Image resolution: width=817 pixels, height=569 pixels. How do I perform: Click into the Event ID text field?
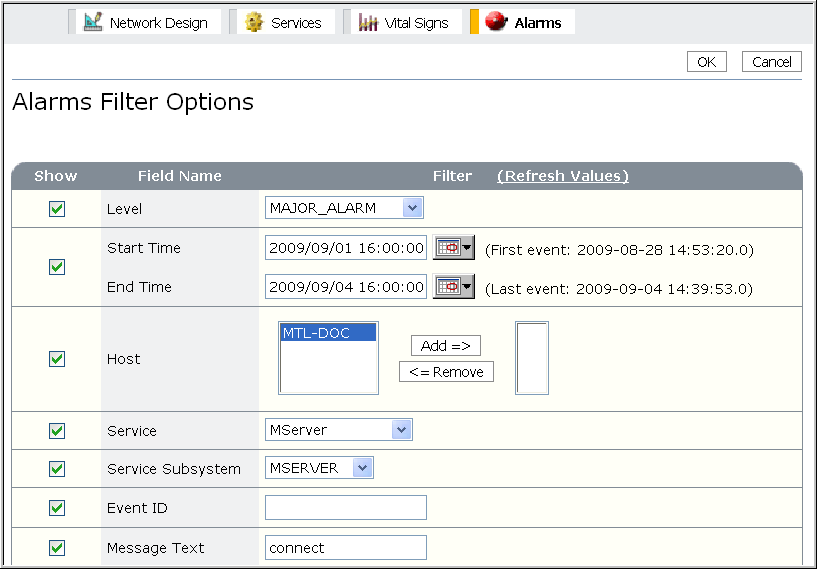(345, 508)
